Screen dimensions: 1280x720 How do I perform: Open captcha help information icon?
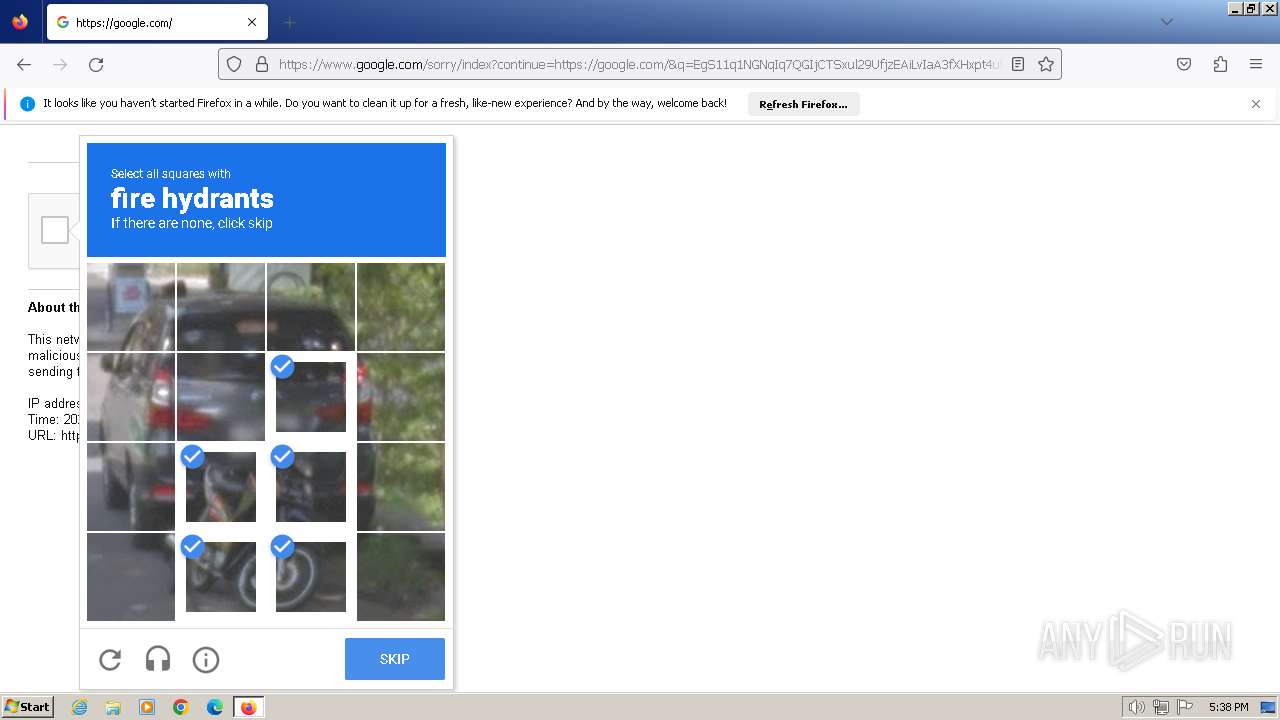[206, 659]
